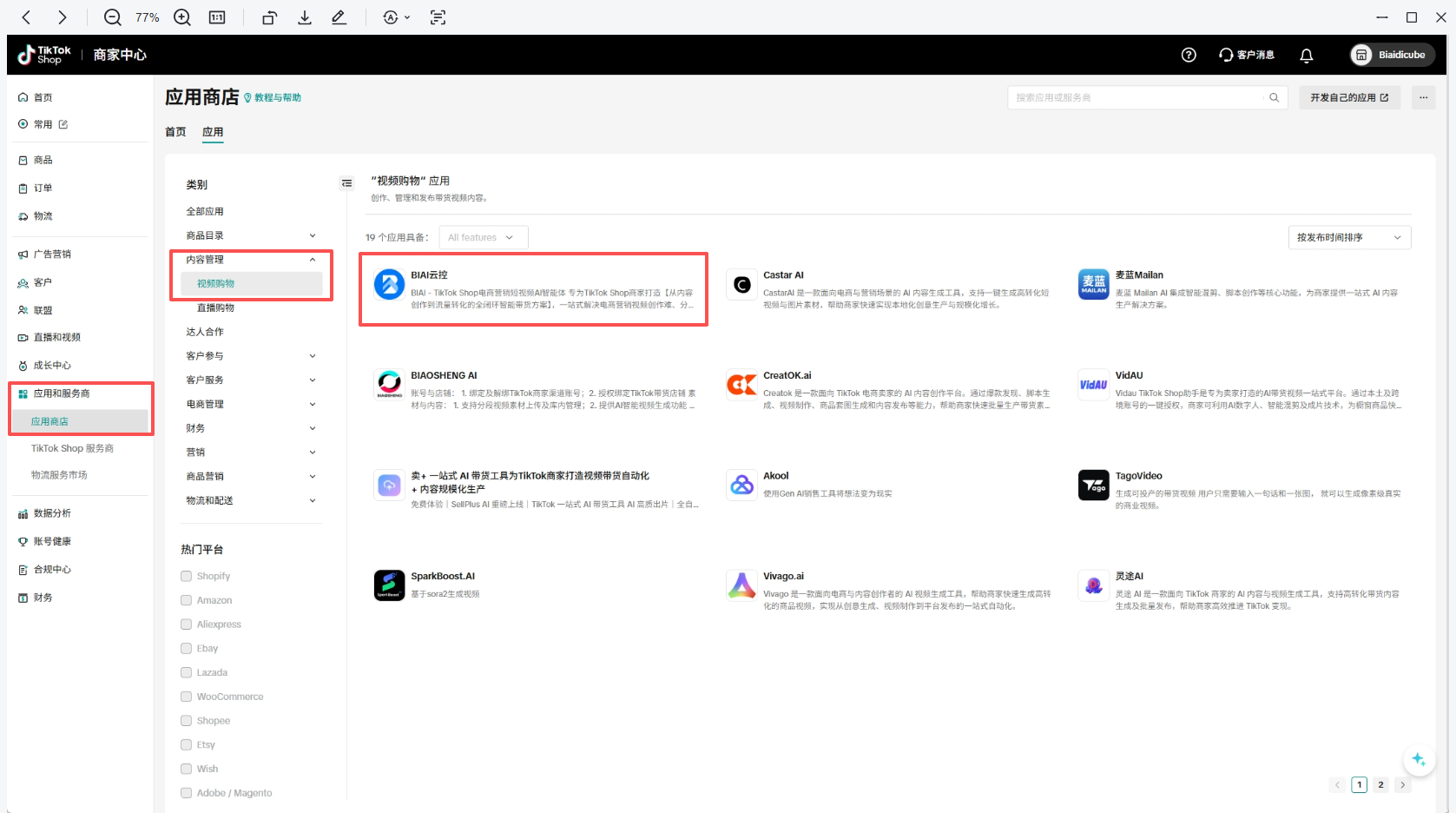1456x813 pixels.
Task: Click the text recognition scan icon
Action: click(438, 17)
